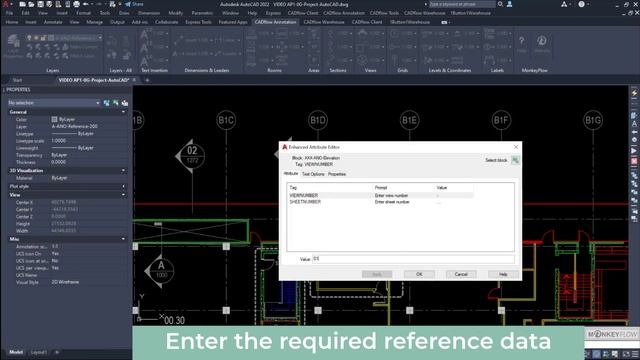The image size is (640, 360).
Task: Click Cancel in Enhanced Attribute Editor
Action: point(461,274)
